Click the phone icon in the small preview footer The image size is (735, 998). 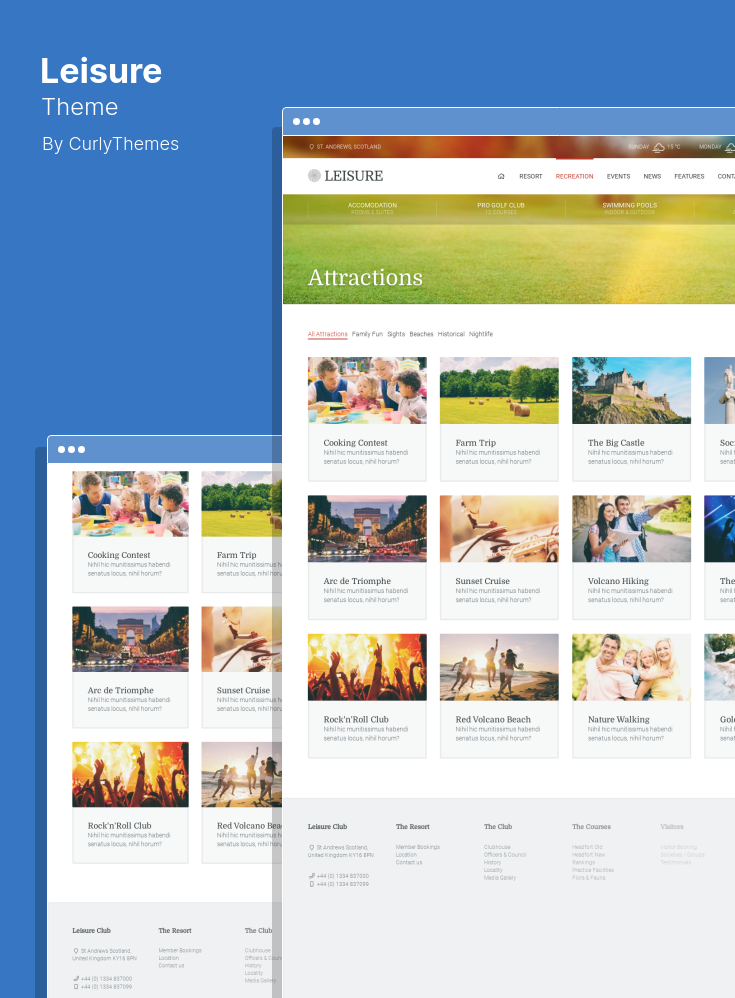76,979
